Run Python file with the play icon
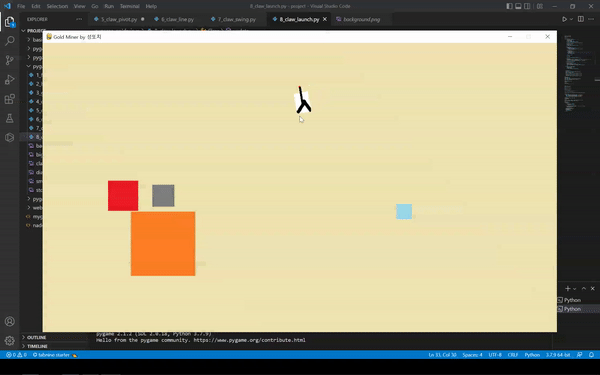This screenshot has width=600, height=375. tap(564, 19)
